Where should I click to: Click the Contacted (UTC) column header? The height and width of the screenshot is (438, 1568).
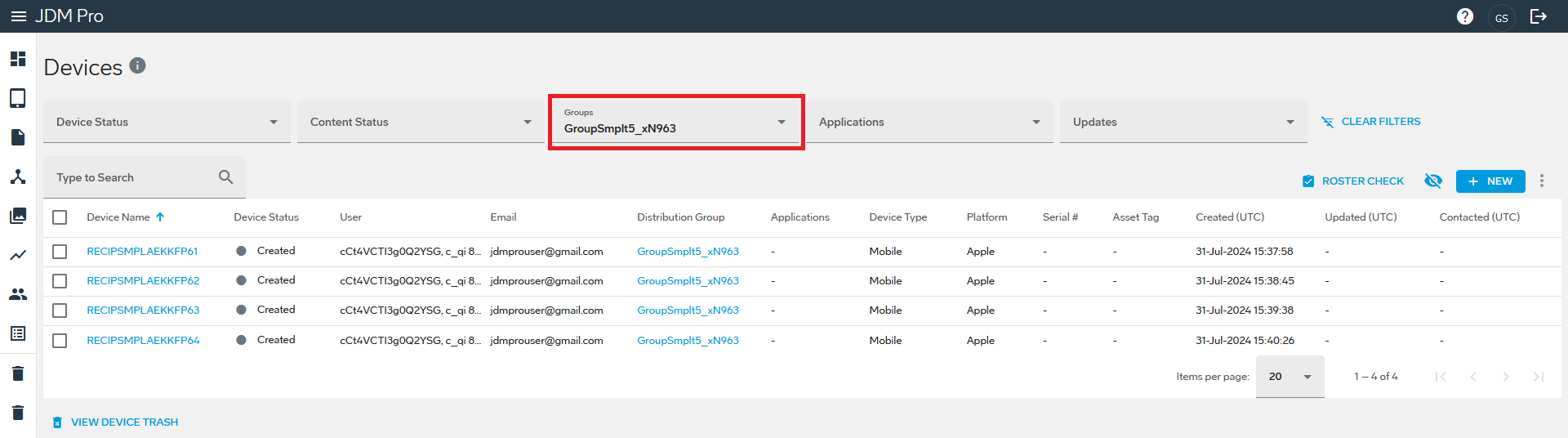pos(1480,217)
